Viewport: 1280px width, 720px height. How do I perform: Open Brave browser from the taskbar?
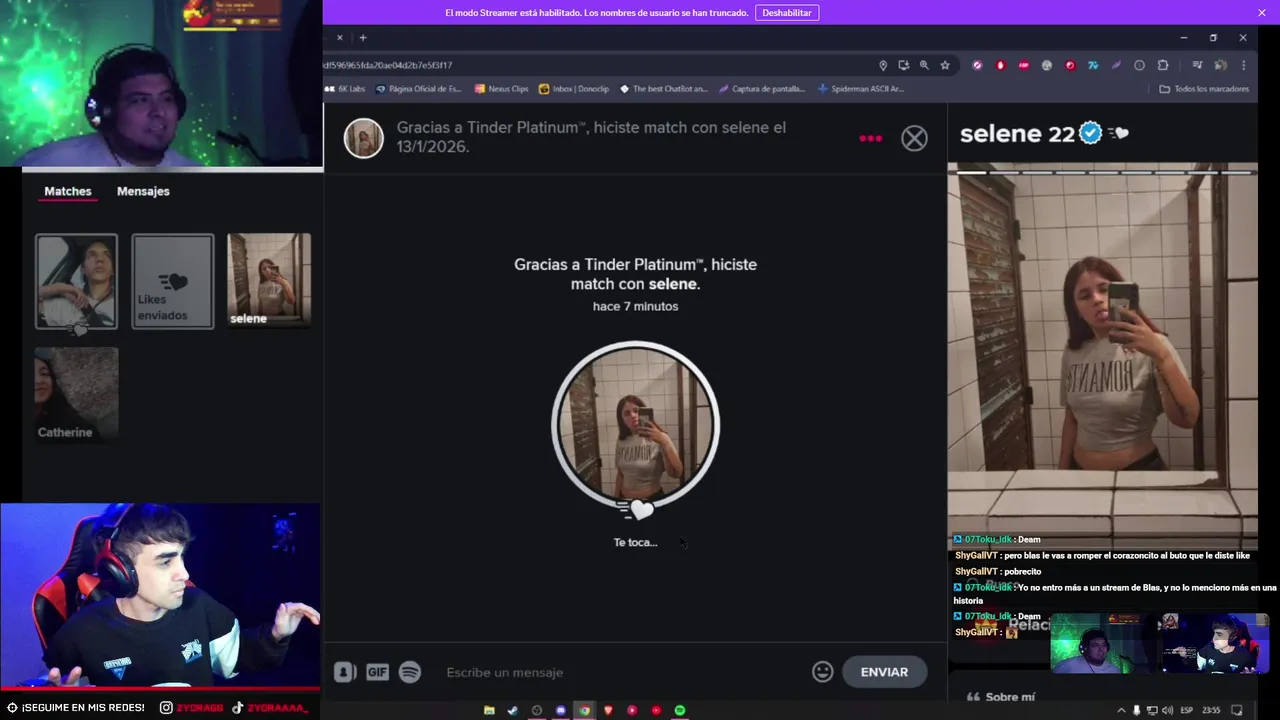coord(608,710)
